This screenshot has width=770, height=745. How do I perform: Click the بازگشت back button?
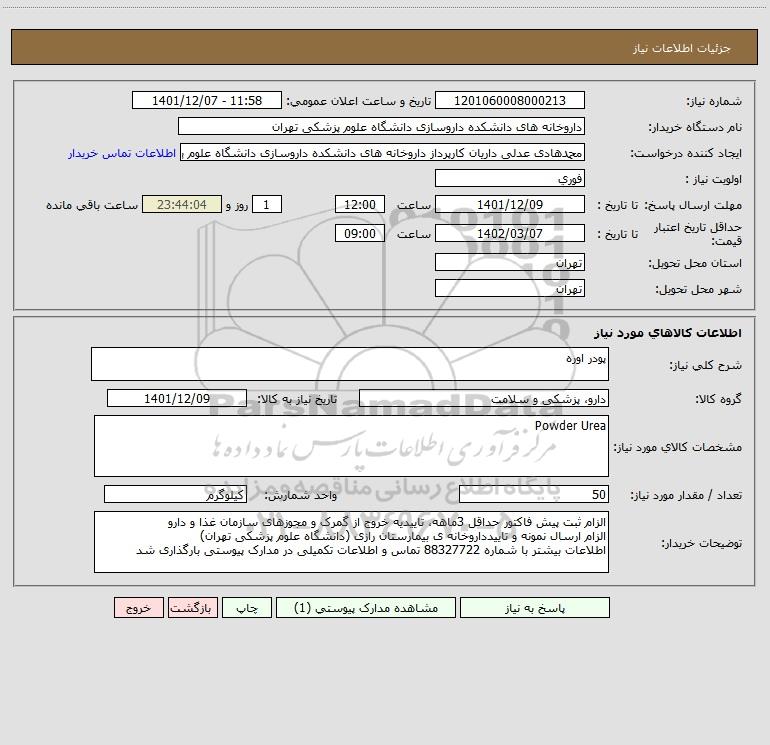point(192,608)
